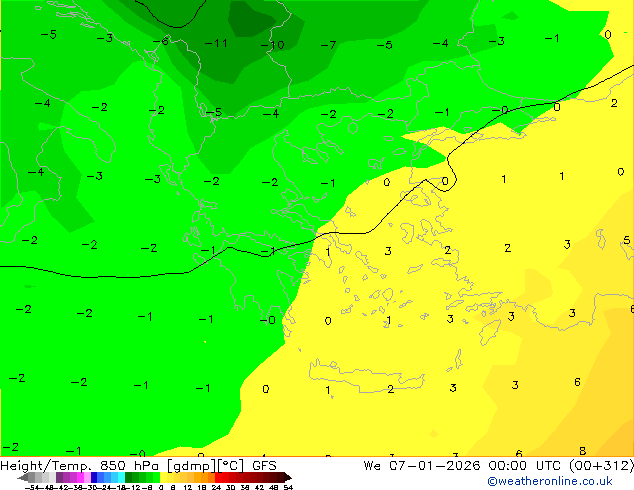Screen dimensions: 634x490
Task: Pick the dark blue legend swatch
Action: click(94, 477)
